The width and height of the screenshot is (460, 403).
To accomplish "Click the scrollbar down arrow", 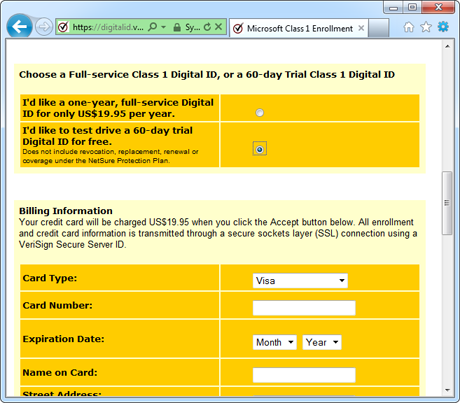I will [x=447, y=390].
